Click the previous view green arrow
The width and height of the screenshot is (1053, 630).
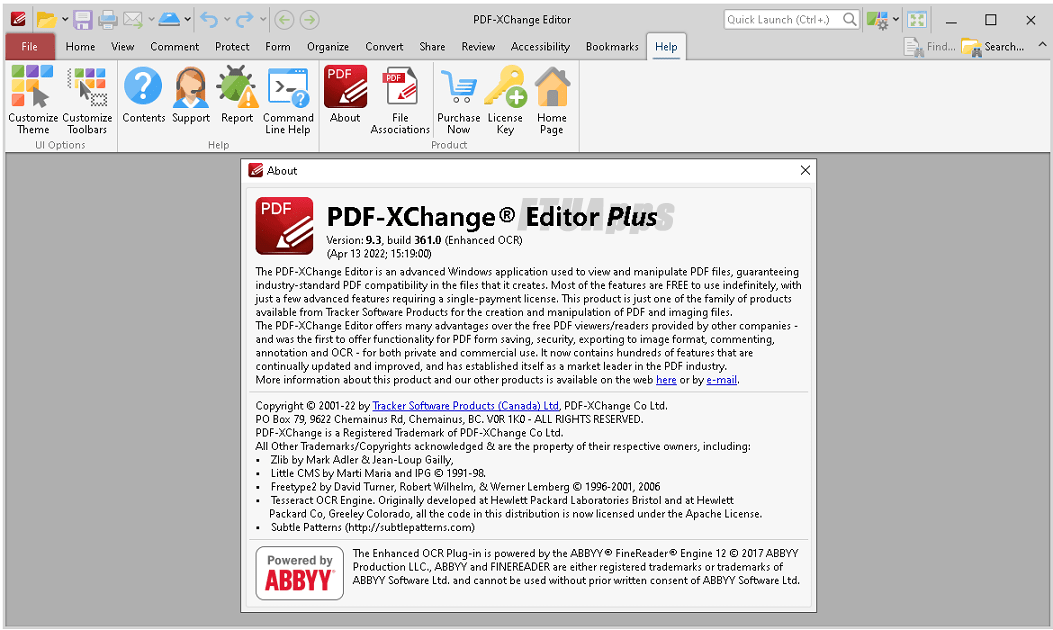click(284, 20)
